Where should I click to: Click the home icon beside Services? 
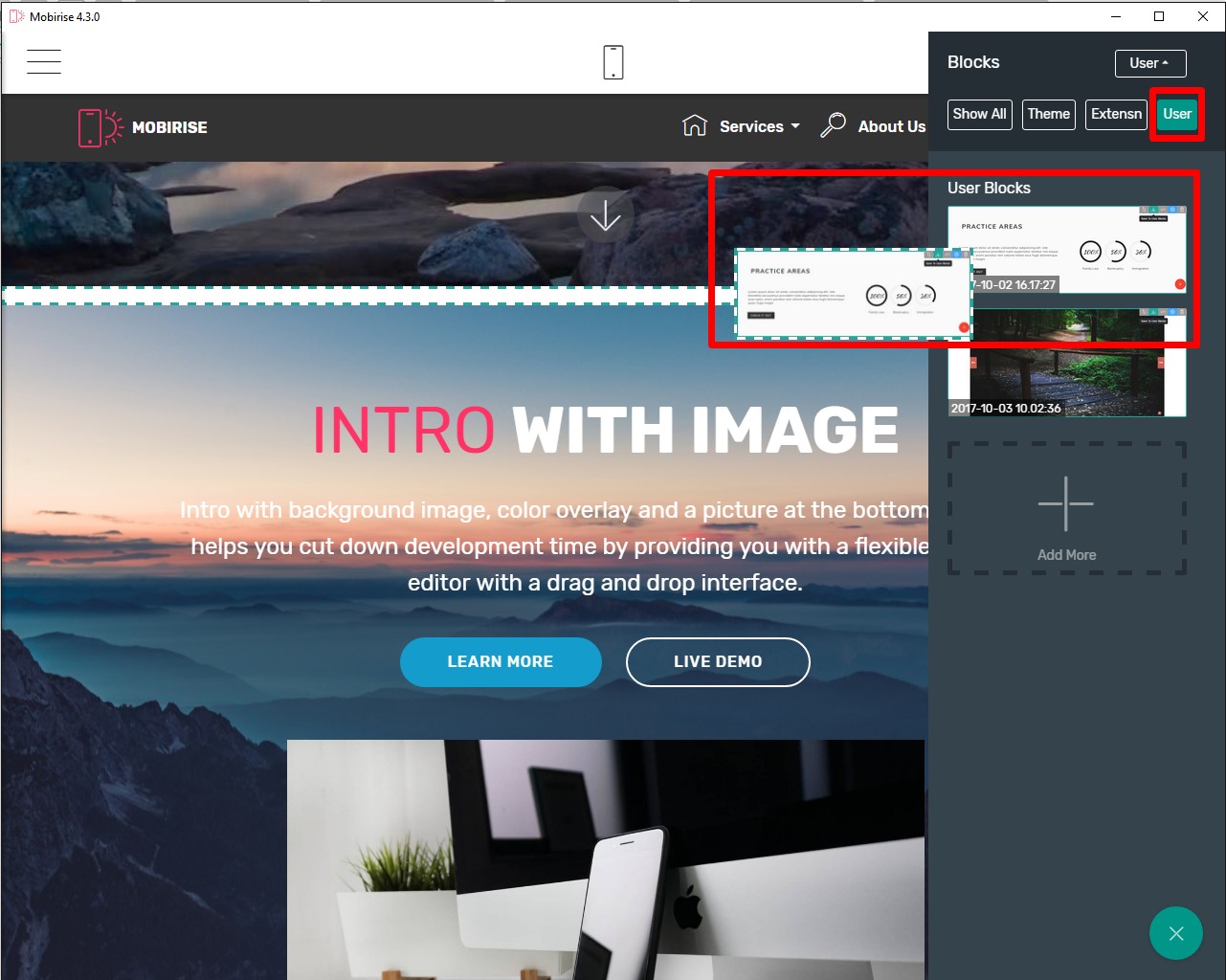(694, 125)
